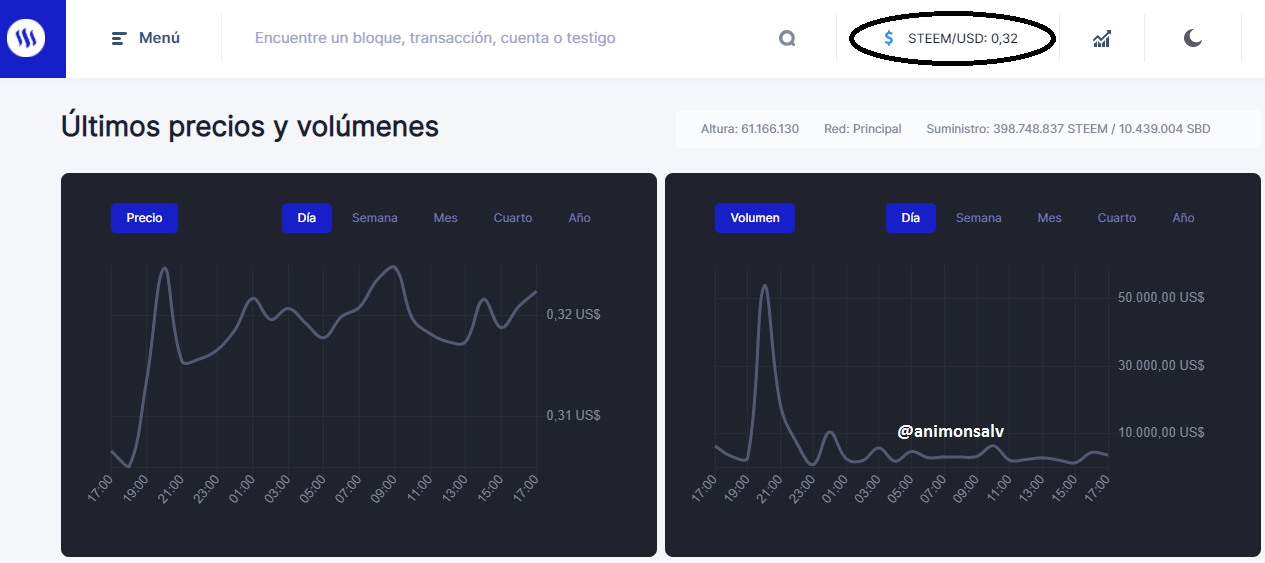The width and height of the screenshot is (1265, 563).
Task: Click the blue dollar sign icon
Action: click(889, 38)
